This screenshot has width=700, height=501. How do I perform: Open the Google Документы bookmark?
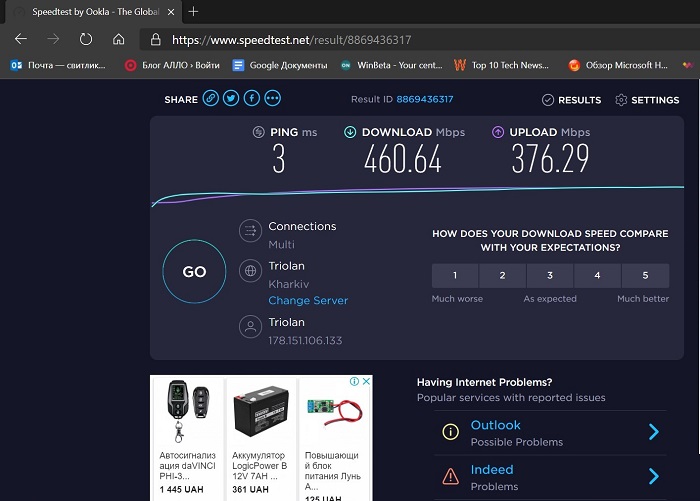pos(280,65)
